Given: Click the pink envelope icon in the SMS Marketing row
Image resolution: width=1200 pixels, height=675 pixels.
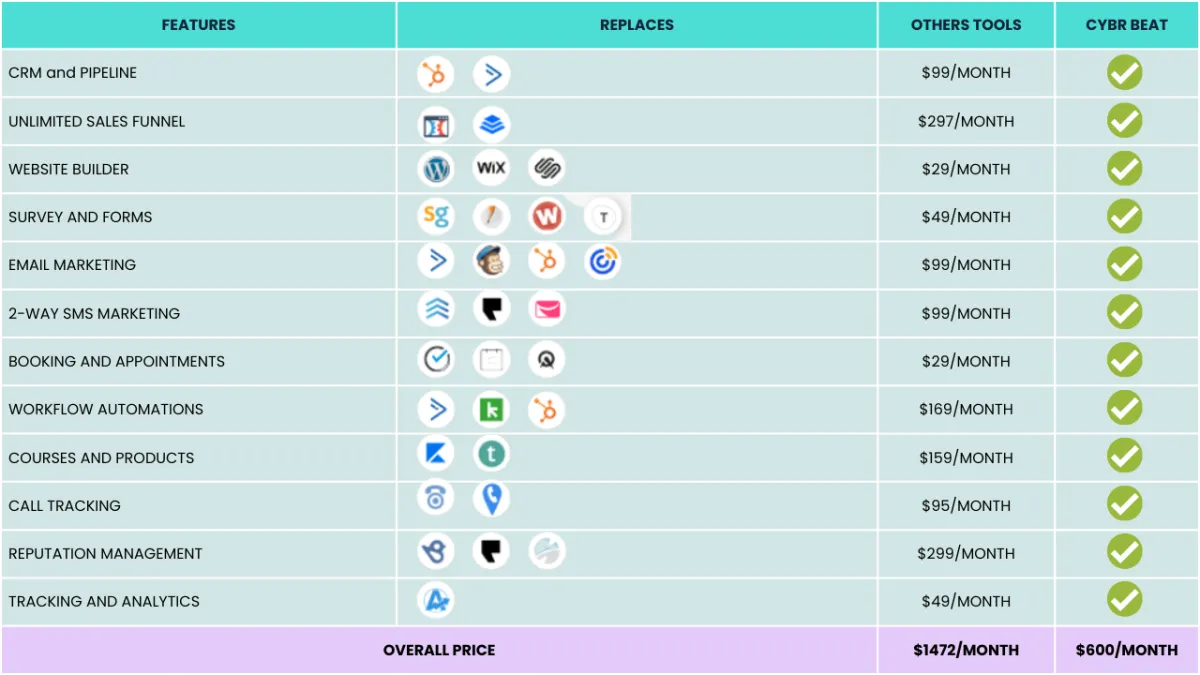Looking at the screenshot, I should pos(546,310).
